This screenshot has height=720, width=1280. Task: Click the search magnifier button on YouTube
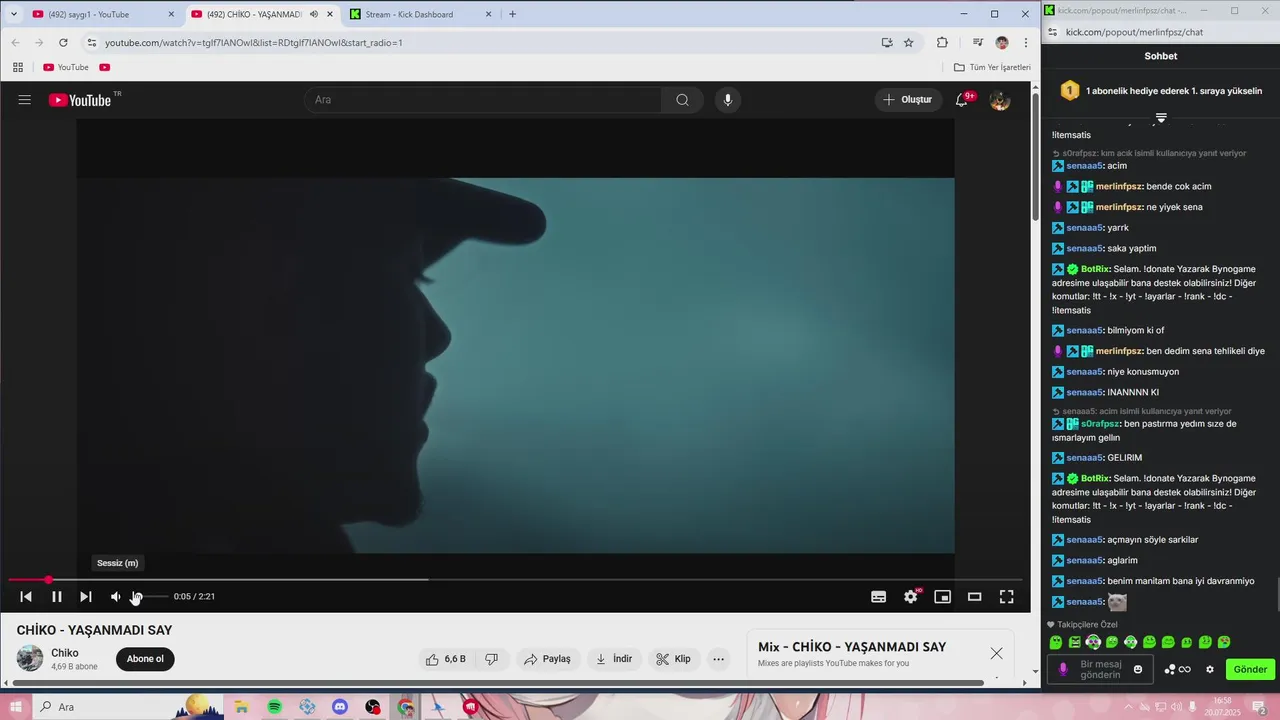click(x=682, y=100)
